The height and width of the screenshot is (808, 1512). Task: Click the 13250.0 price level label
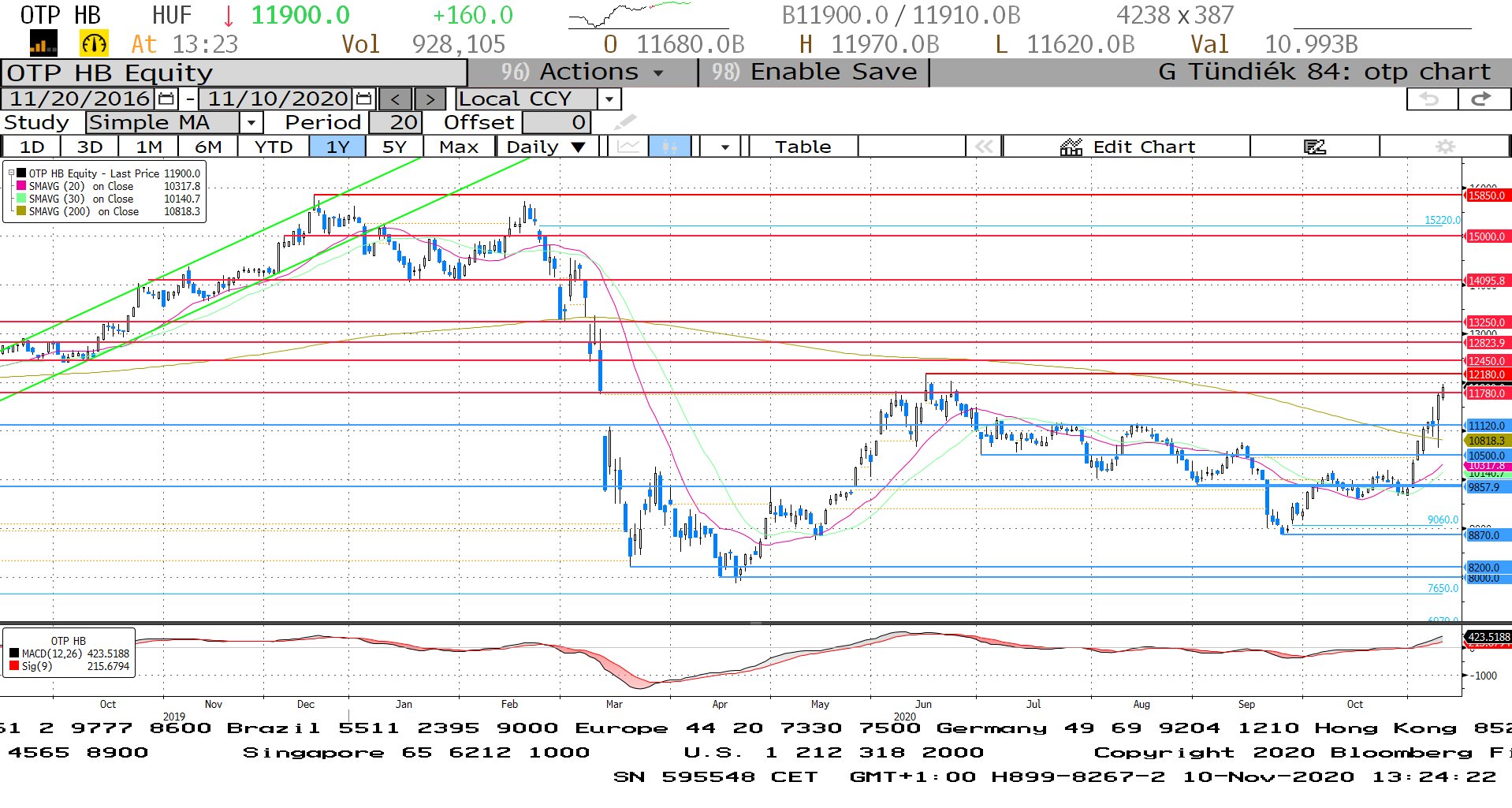click(1486, 322)
